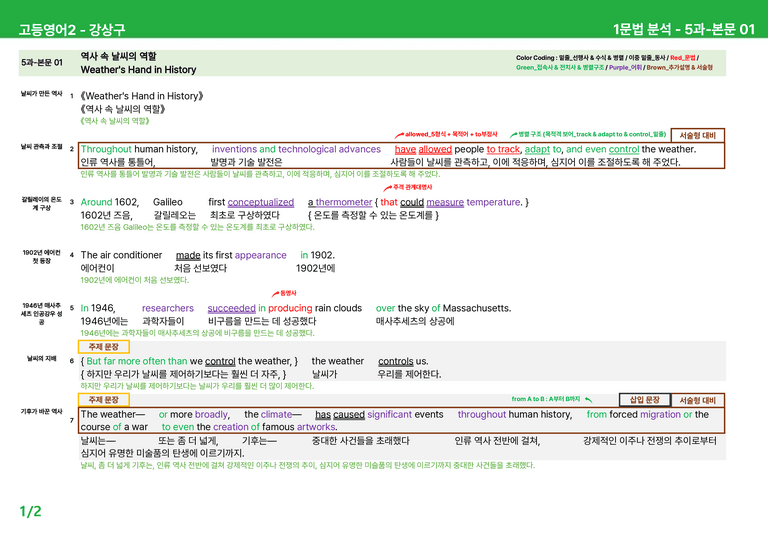
Task: Click the underlined word 'thermometer'
Action: pos(344,202)
